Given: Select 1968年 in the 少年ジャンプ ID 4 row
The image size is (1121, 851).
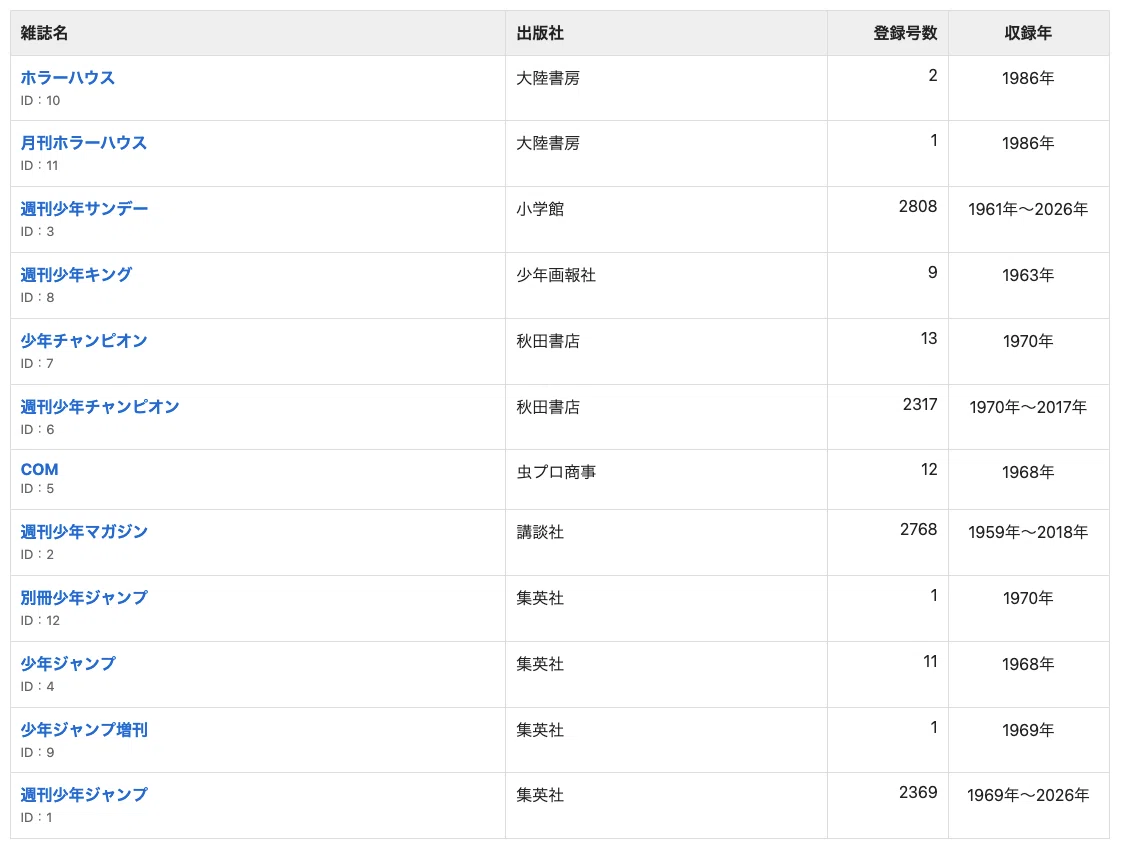Looking at the screenshot, I should point(1028,664).
